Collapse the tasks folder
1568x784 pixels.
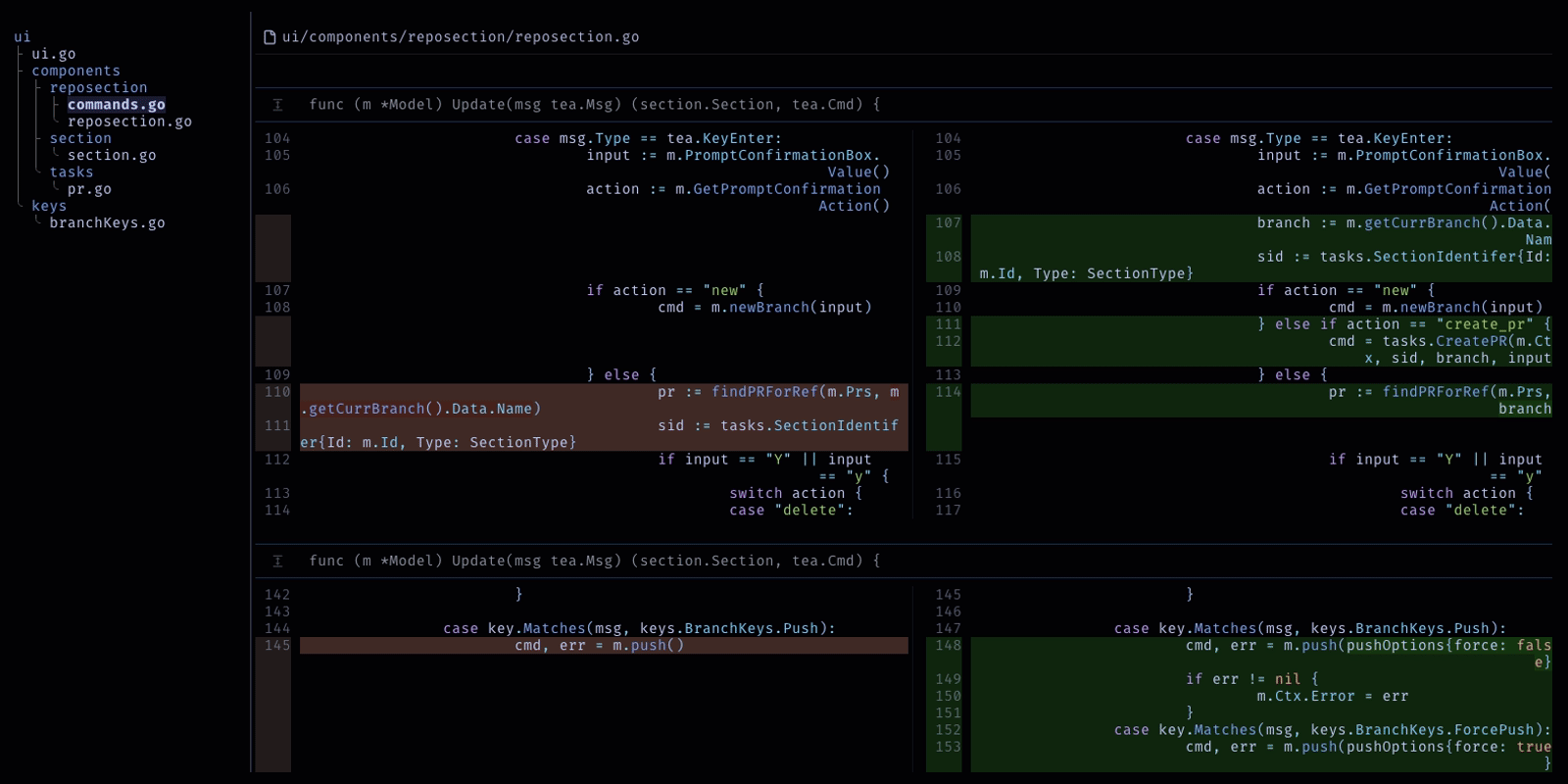pos(72,172)
